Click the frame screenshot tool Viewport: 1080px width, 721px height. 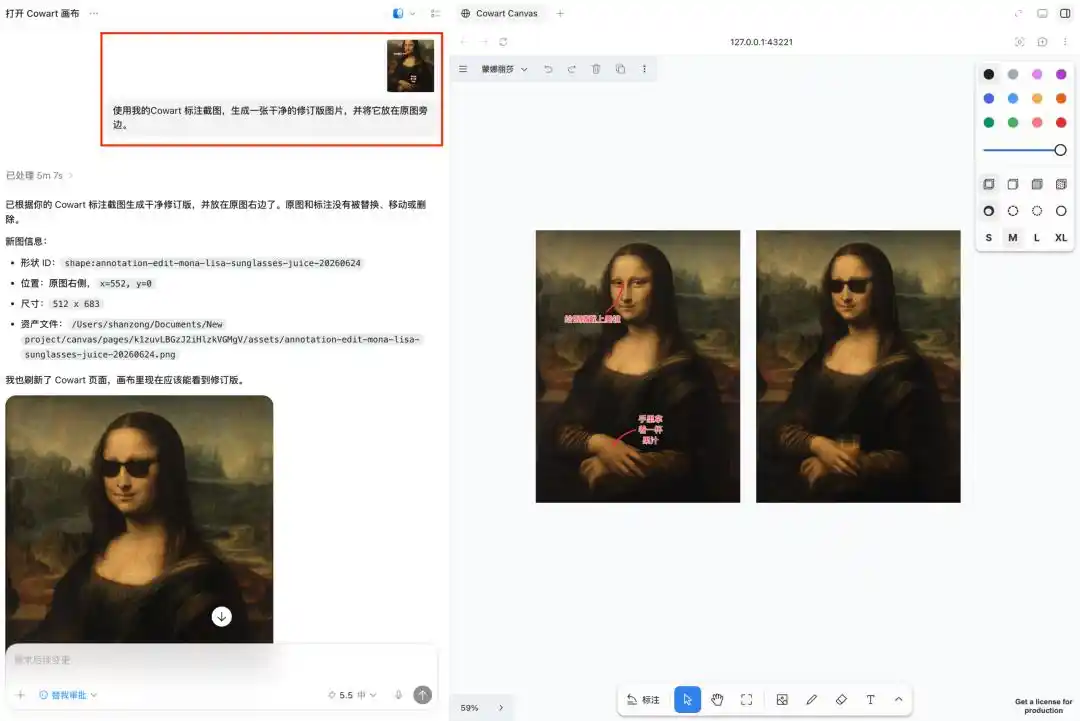[747, 700]
